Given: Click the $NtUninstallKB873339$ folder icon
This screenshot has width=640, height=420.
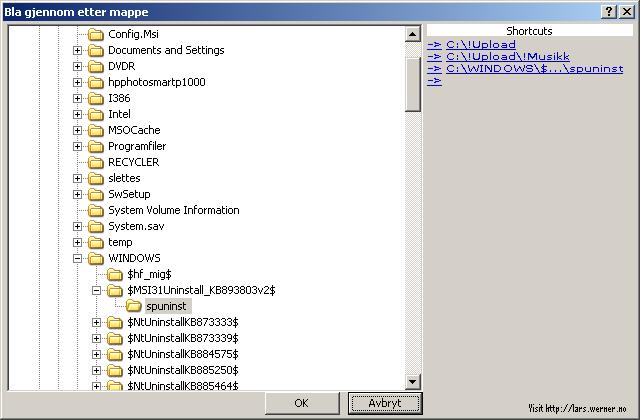Looking at the screenshot, I should (115, 338).
